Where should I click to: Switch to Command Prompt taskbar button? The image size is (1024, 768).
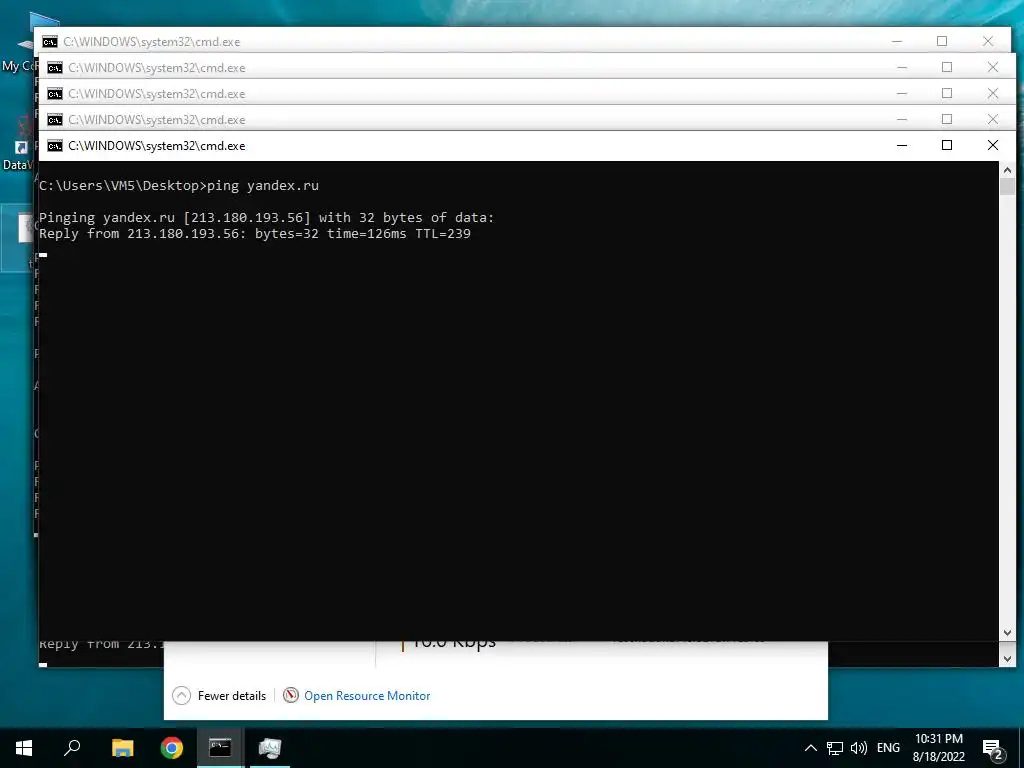click(220, 748)
